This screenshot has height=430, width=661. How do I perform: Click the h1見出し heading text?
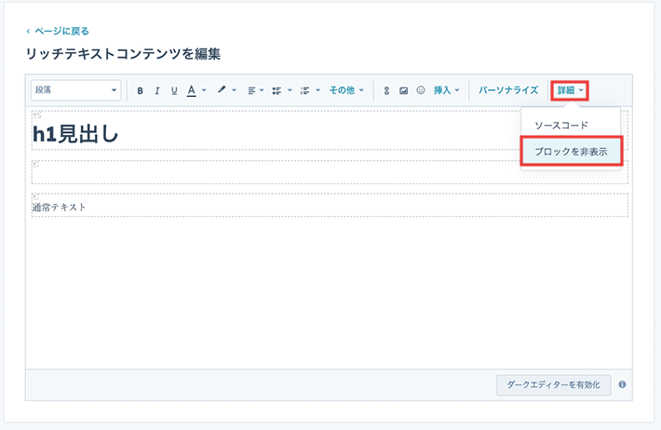click(x=75, y=134)
